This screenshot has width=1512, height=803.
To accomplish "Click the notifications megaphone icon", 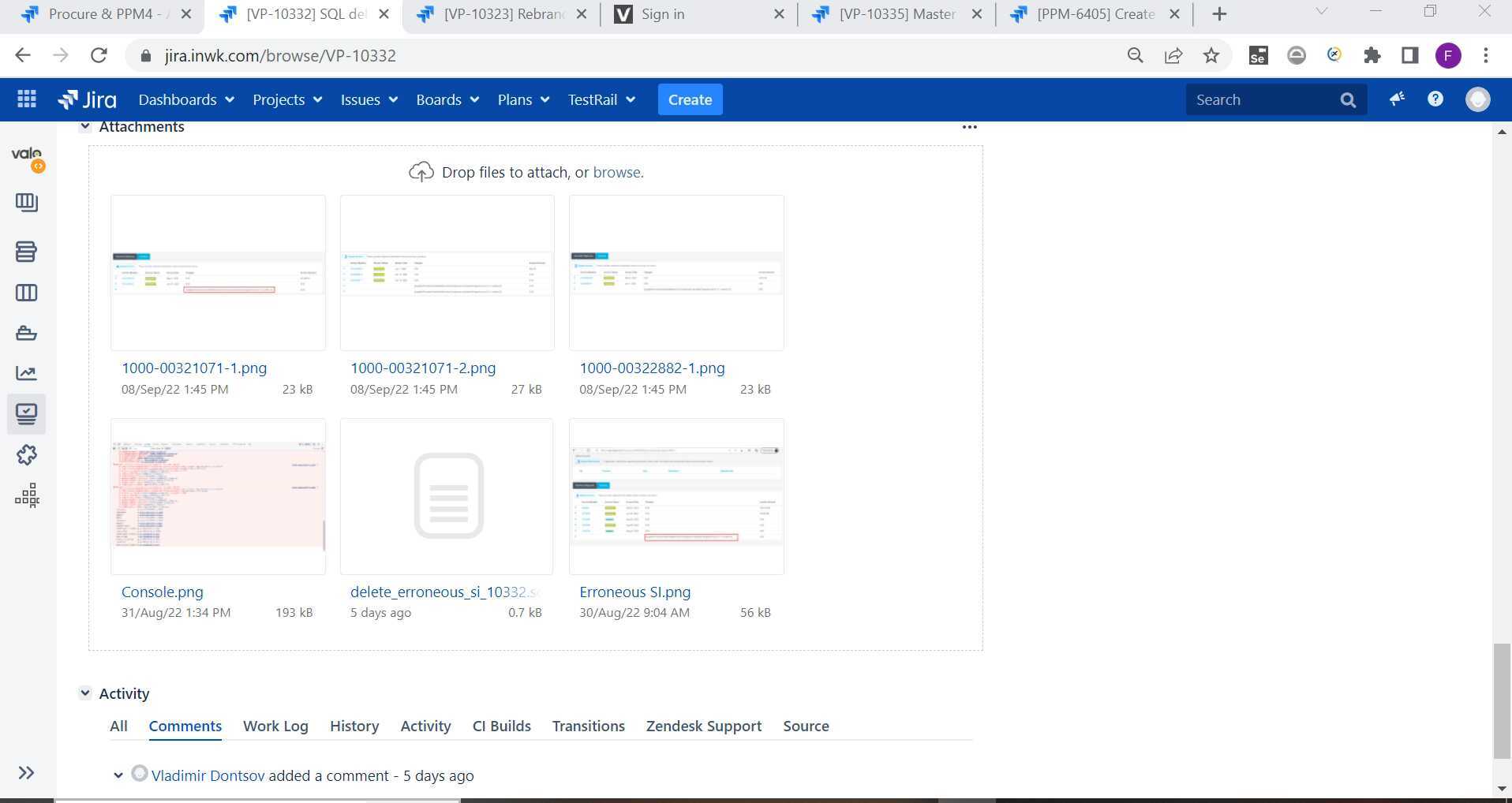I will (x=1397, y=99).
